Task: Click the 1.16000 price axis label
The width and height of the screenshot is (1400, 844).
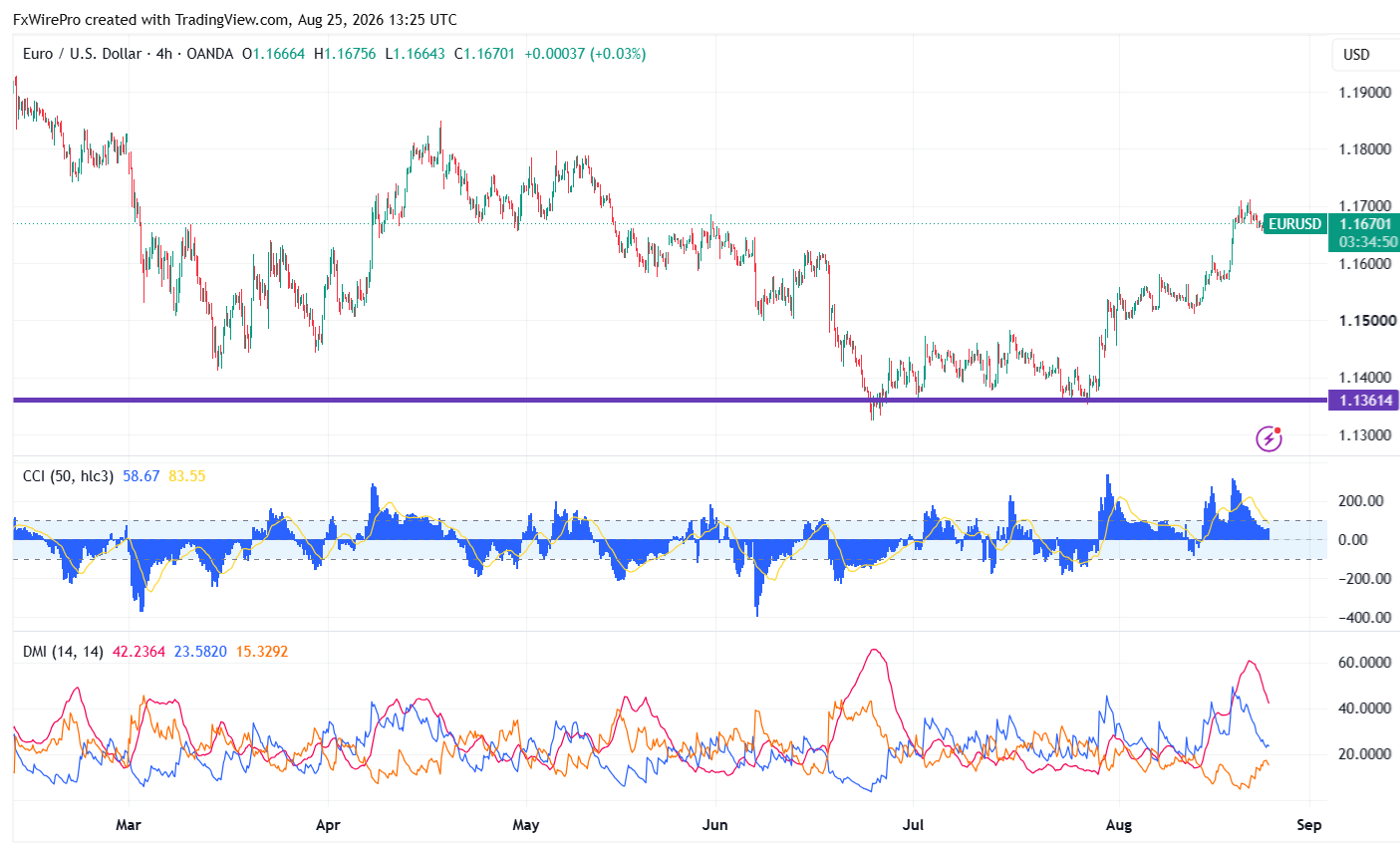Action: (x=1365, y=264)
